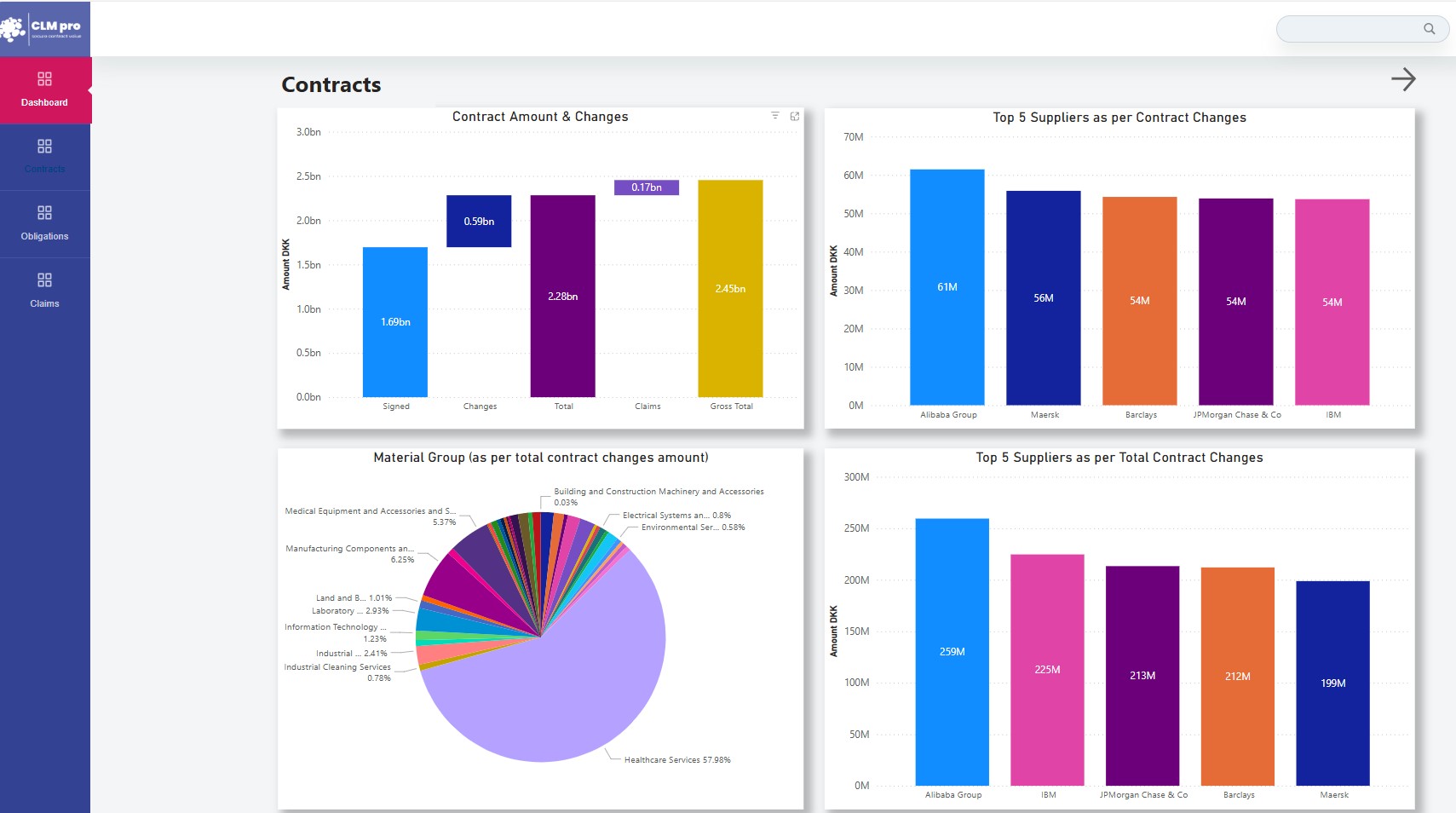1456x813 pixels.
Task: Click the Industrial ... 2.41% label
Action: click(x=351, y=654)
